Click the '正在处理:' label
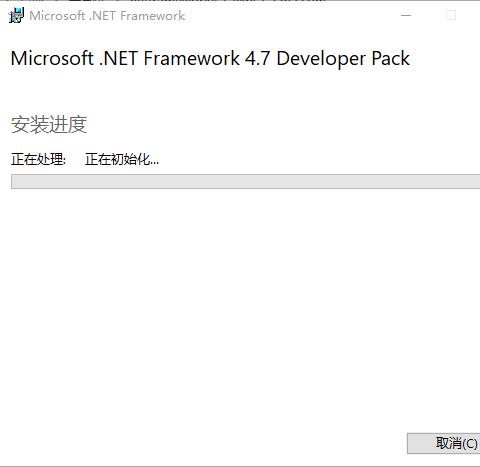Screen dimensions: 480x467 pyautogui.click(x=38, y=159)
